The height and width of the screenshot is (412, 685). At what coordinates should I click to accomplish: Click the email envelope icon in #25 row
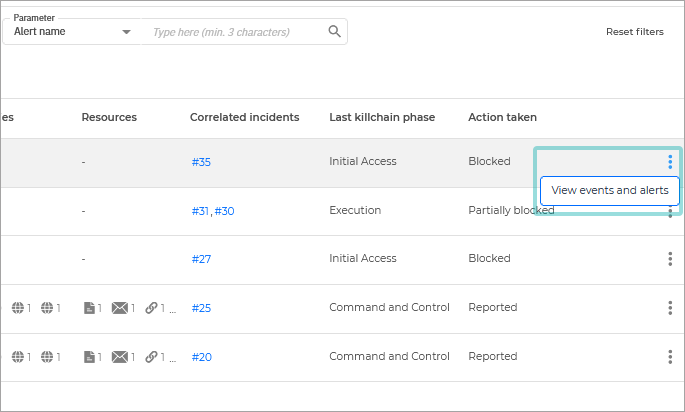pos(120,308)
